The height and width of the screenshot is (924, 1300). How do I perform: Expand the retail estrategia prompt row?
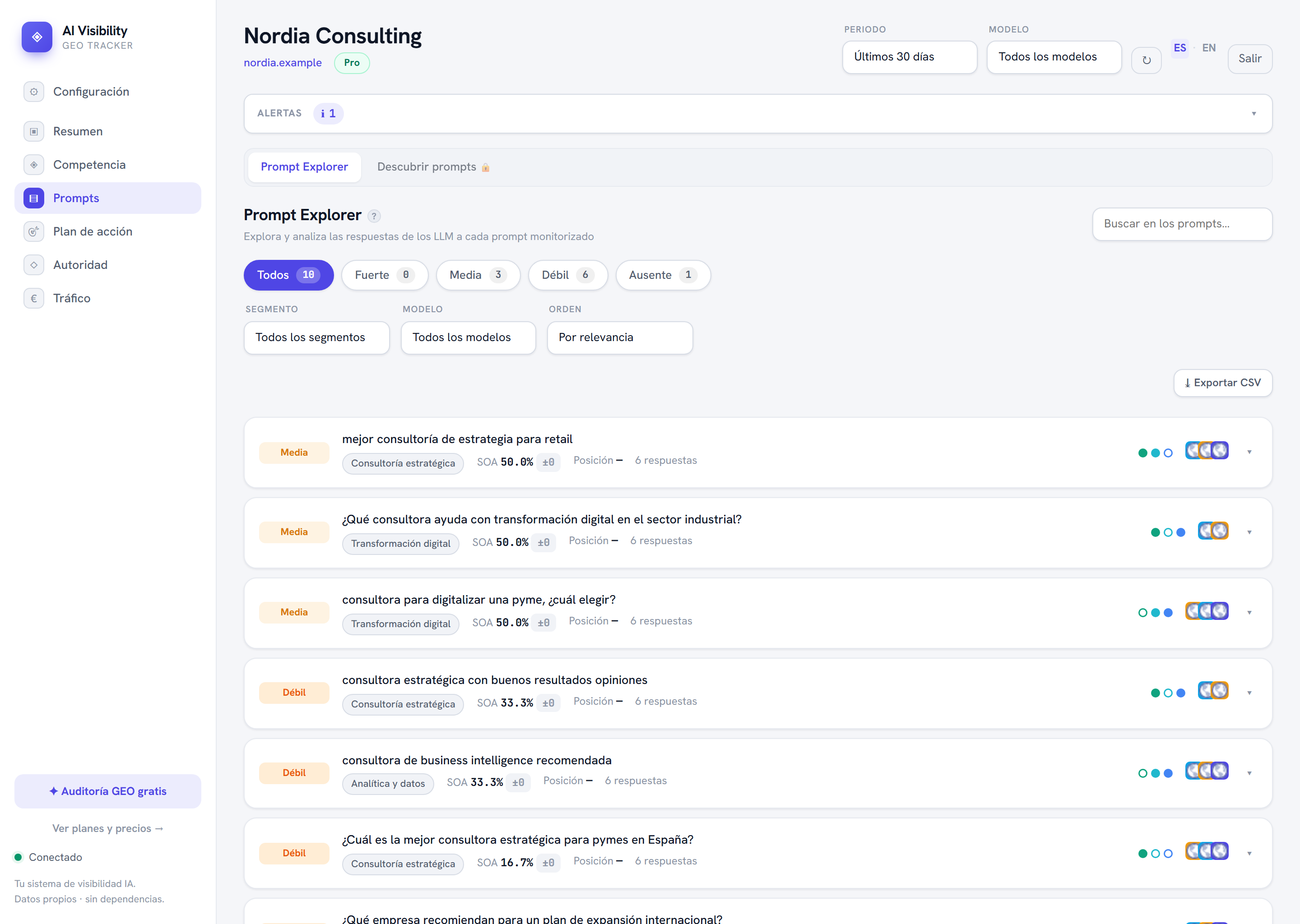point(1249,453)
